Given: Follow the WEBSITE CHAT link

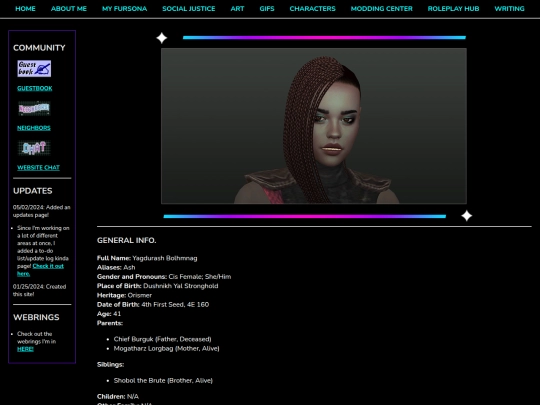Looking at the screenshot, I should click(38, 168).
